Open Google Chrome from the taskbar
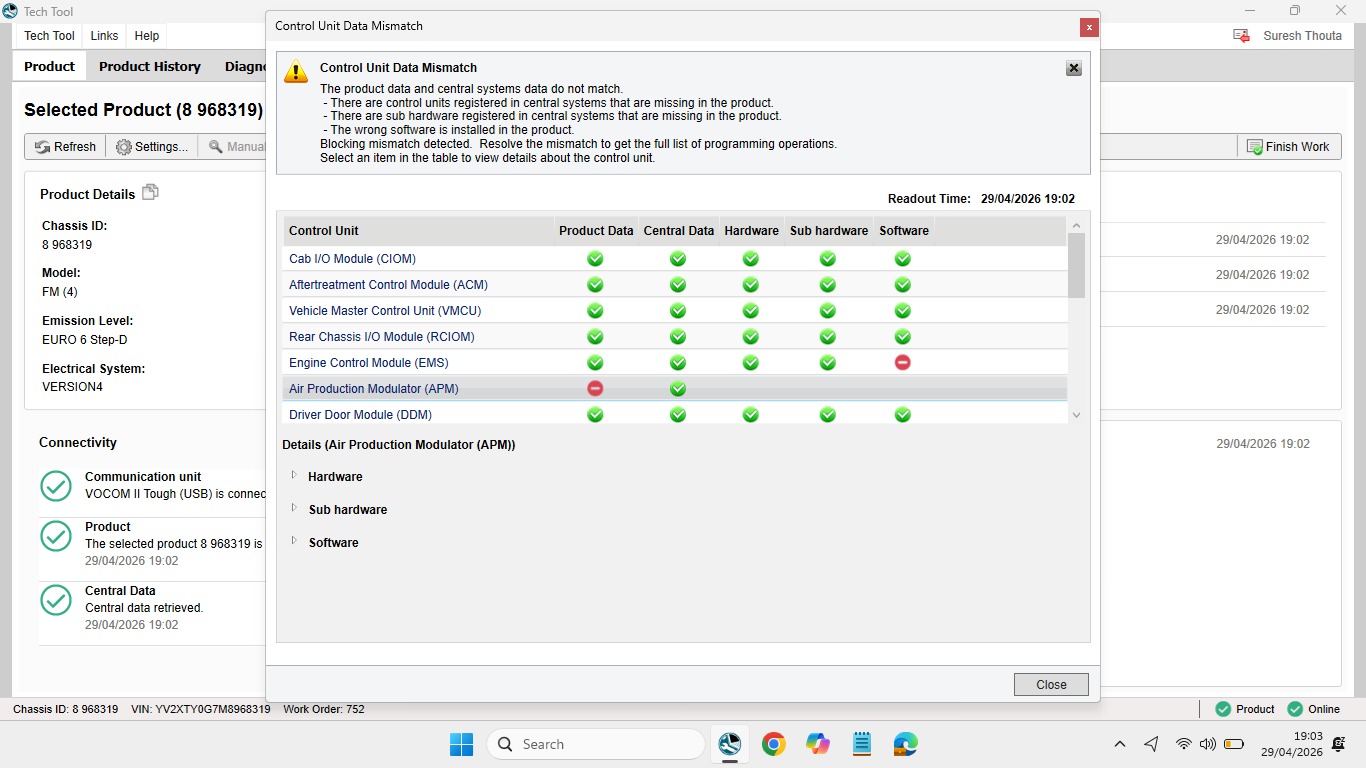 [x=773, y=744]
